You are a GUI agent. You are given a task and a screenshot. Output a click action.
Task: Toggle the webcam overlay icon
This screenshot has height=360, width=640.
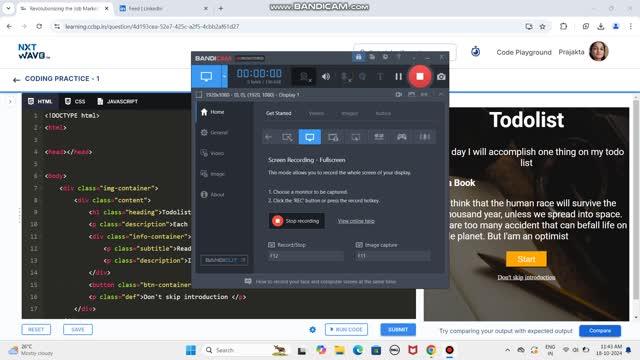coord(304,76)
